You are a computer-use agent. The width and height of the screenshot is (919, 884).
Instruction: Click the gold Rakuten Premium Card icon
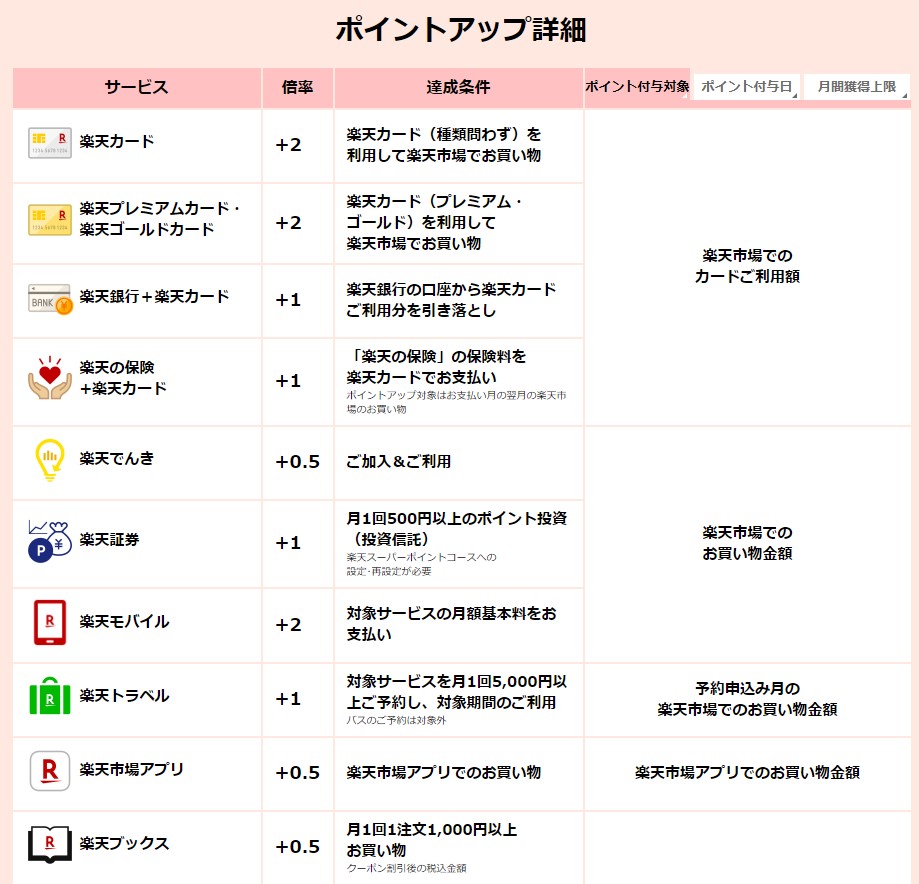pyautogui.click(x=49, y=220)
